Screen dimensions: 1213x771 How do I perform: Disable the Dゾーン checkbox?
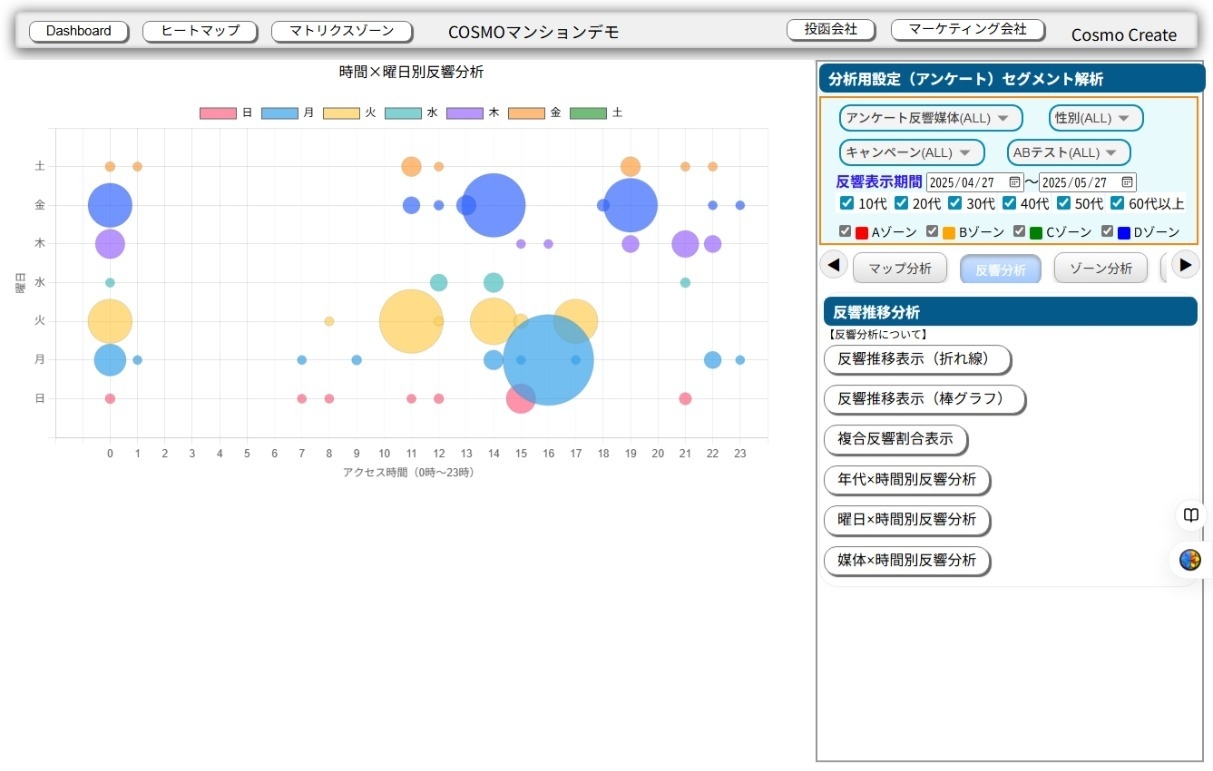coord(1107,232)
